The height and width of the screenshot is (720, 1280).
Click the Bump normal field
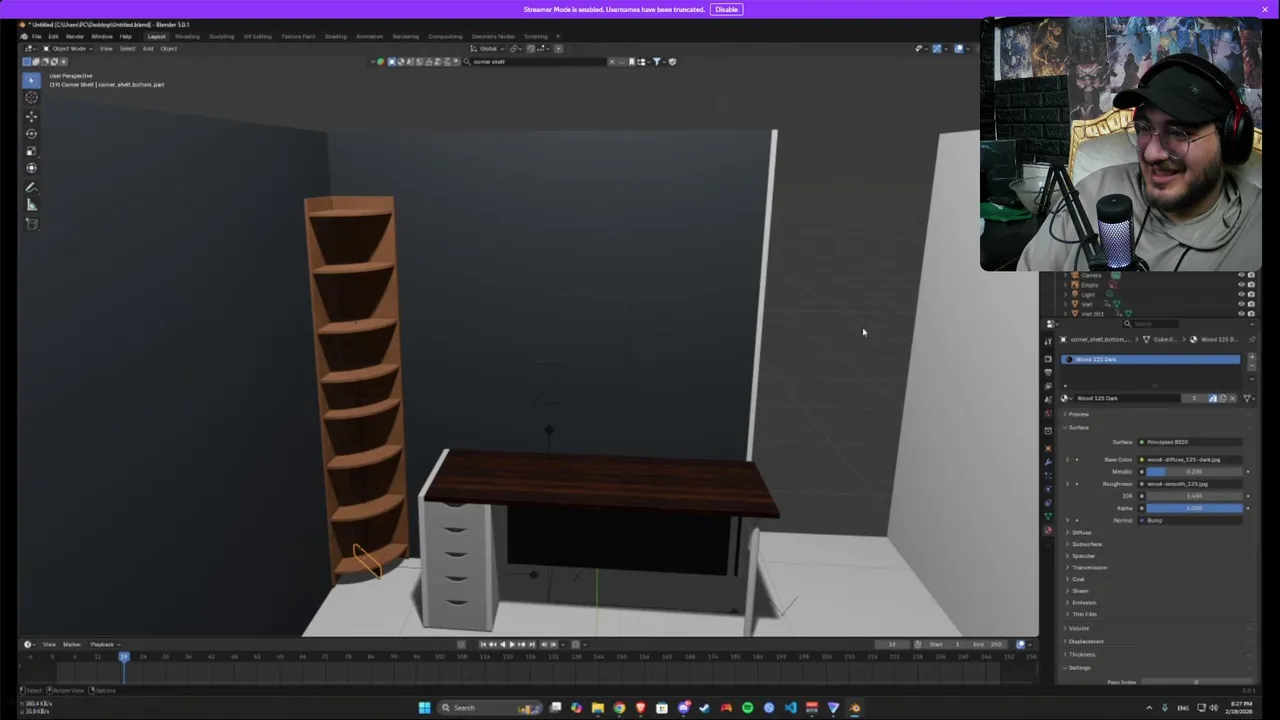pos(1189,520)
